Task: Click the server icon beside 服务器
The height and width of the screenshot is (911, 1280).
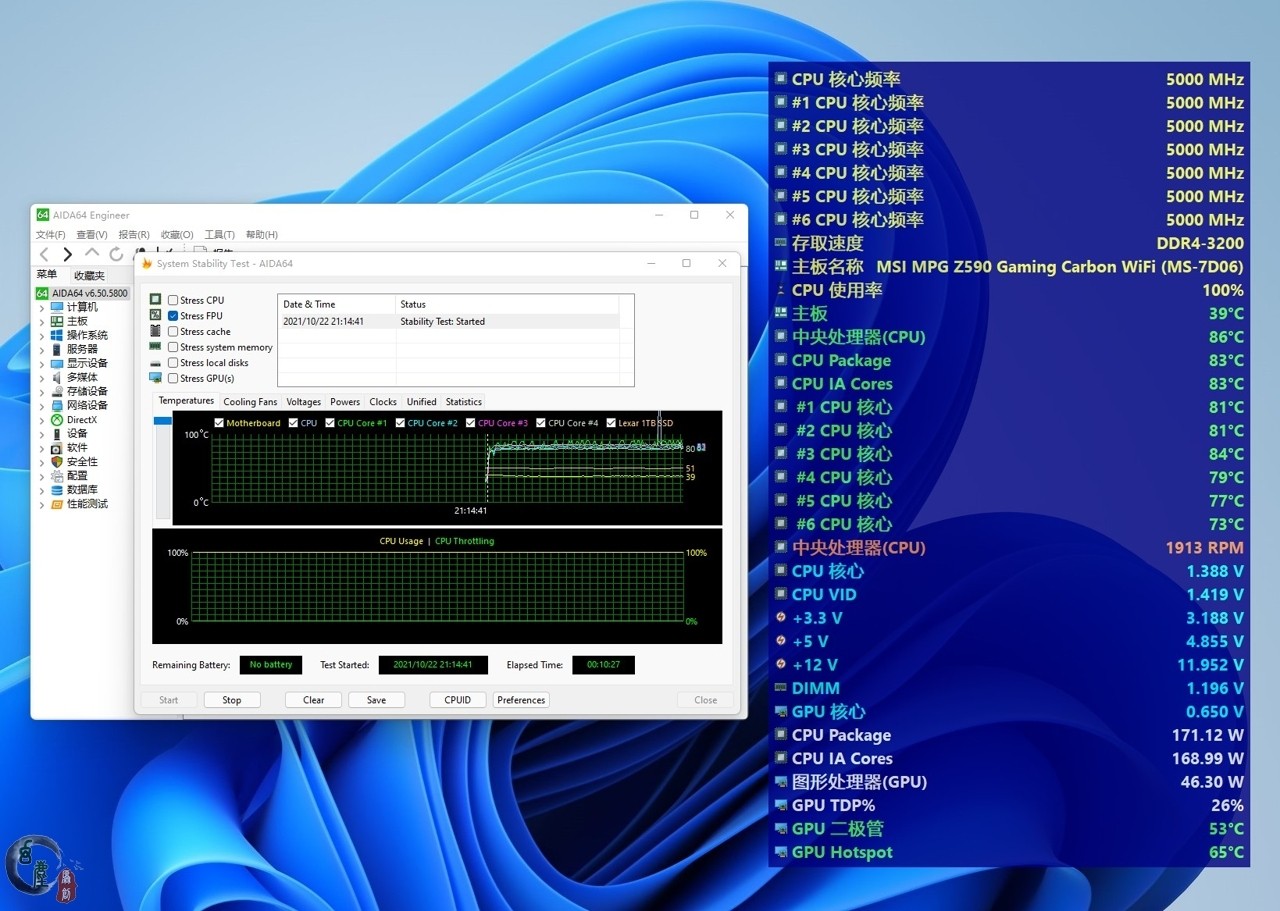Action: pos(57,349)
